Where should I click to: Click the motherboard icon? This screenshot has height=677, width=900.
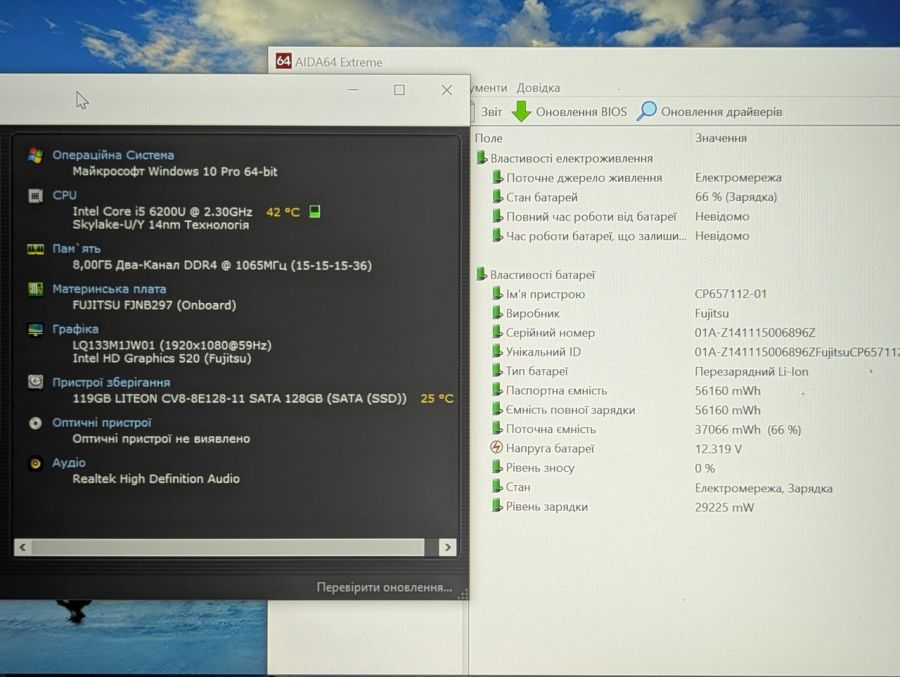coord(35,289)
